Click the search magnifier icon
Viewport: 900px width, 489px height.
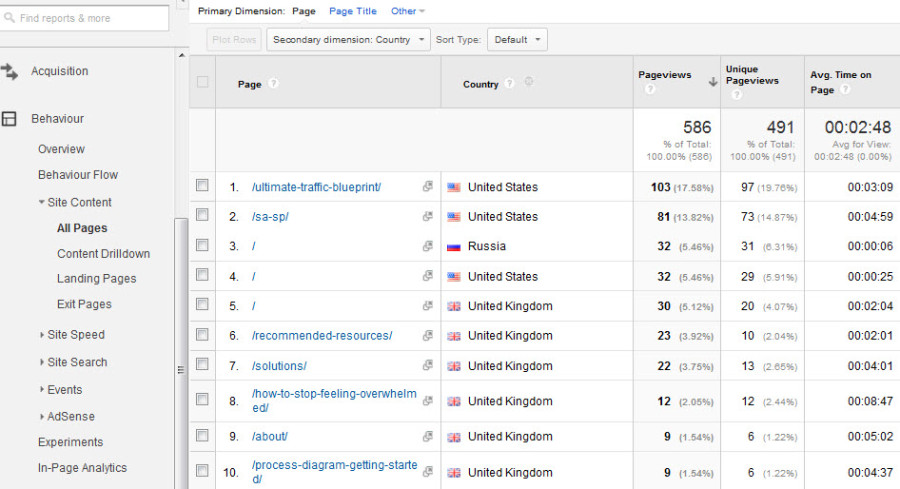pos(9,18)
